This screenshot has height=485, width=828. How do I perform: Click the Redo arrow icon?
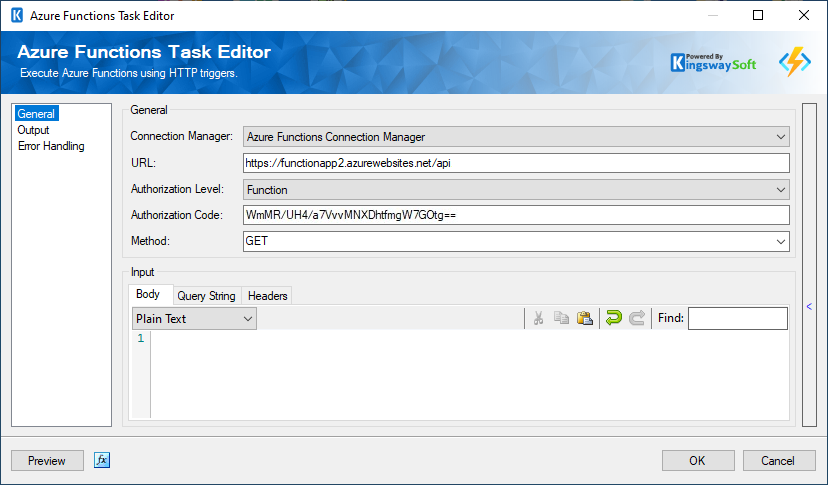[x=637, y=318]
